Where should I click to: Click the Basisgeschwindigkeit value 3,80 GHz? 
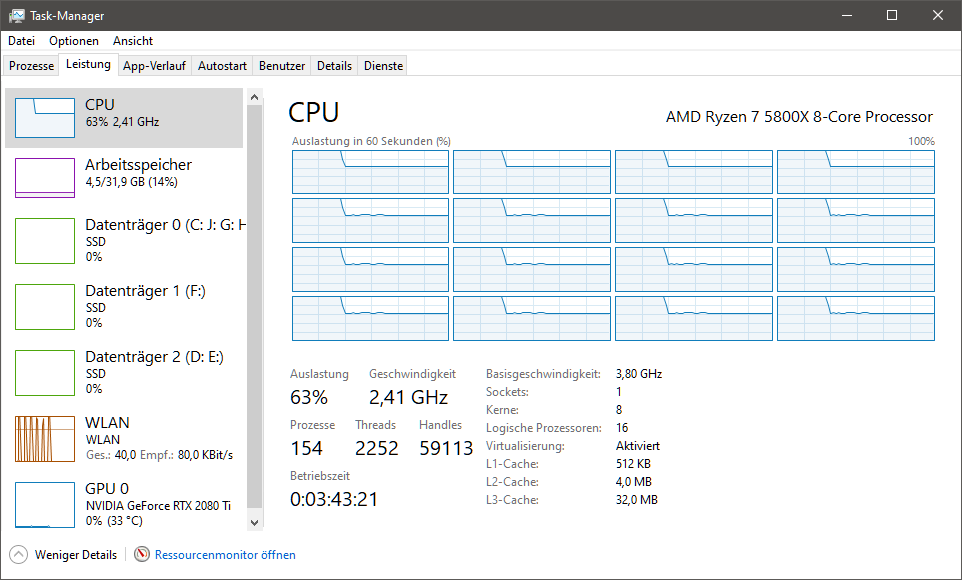[x=639, y=374]
